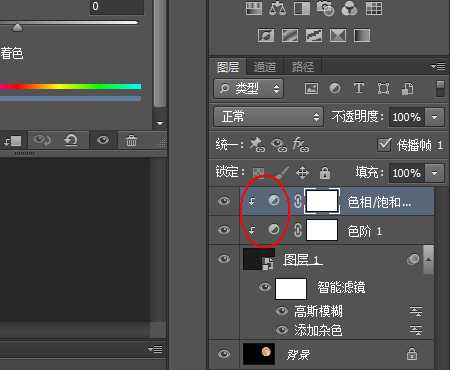Lock transparent pixels of the layer

[x=258, y=172]
